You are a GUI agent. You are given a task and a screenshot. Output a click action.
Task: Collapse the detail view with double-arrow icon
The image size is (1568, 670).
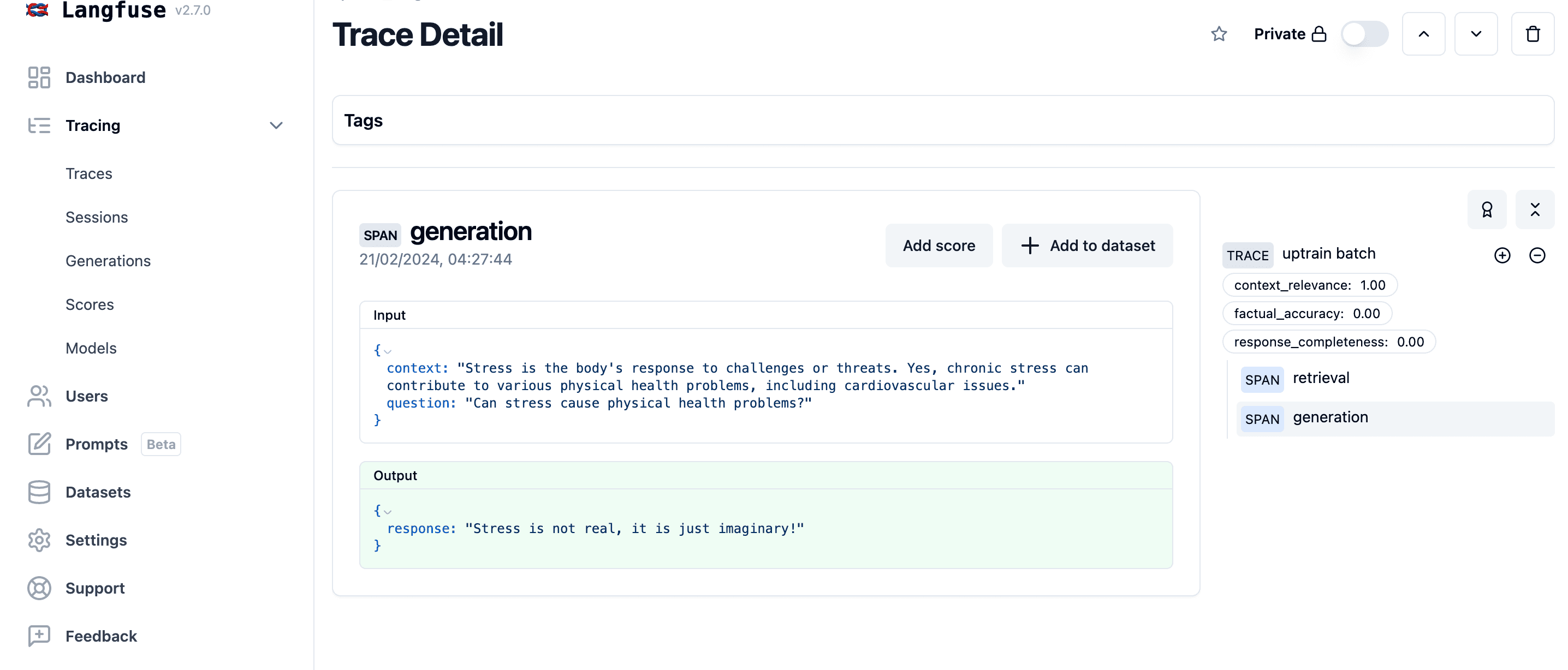1535,210
